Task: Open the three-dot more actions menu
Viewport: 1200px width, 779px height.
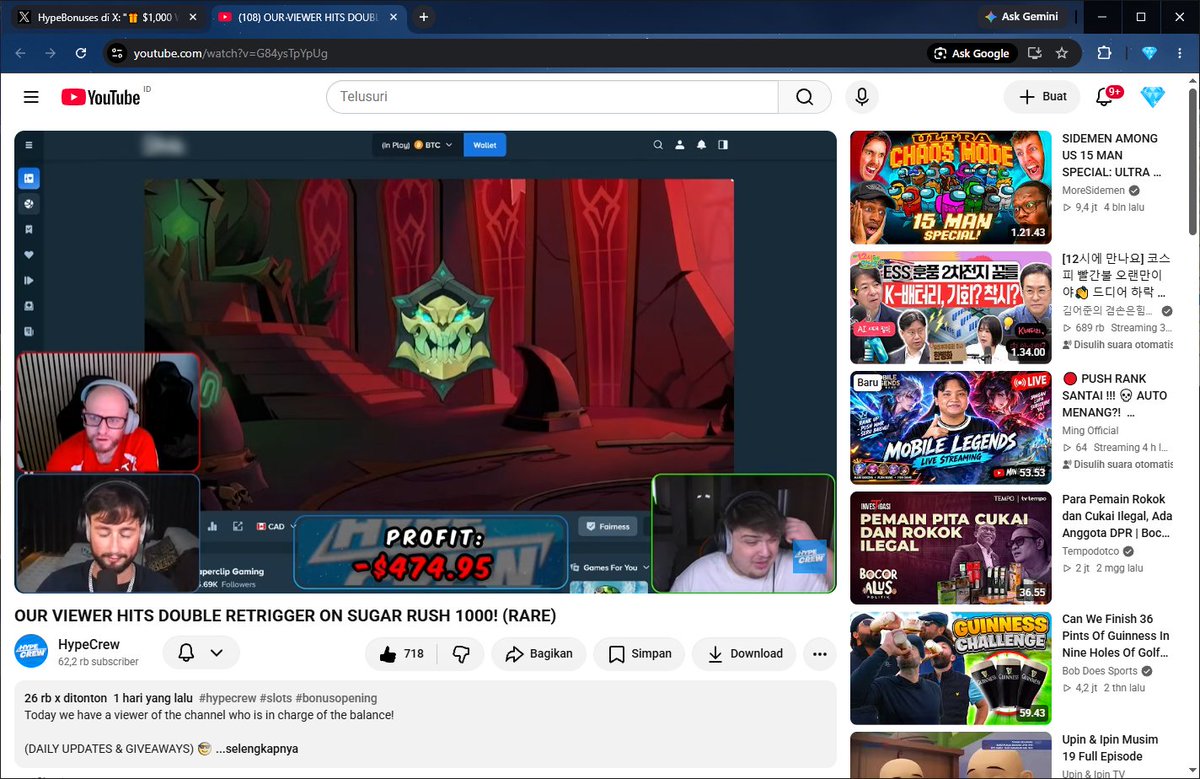Action: pos(820,654)
